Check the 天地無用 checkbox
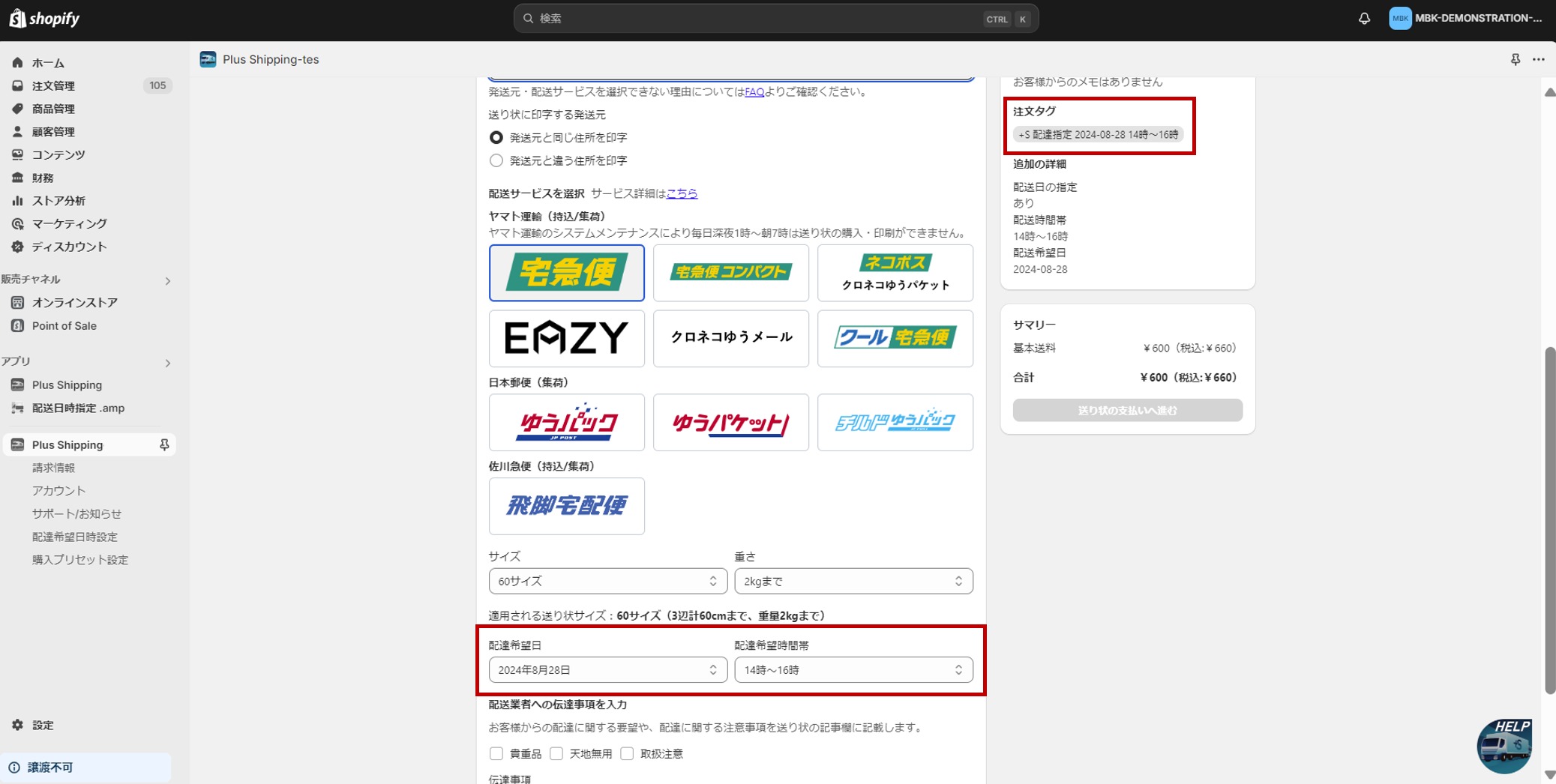 pos(556,753)
